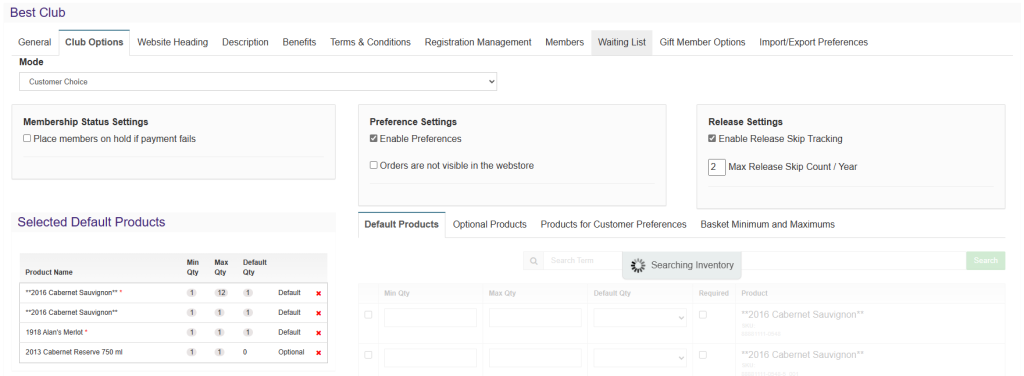Click the Searching Inventory loading spinner
1024x376 pixels.
[637, 265]
